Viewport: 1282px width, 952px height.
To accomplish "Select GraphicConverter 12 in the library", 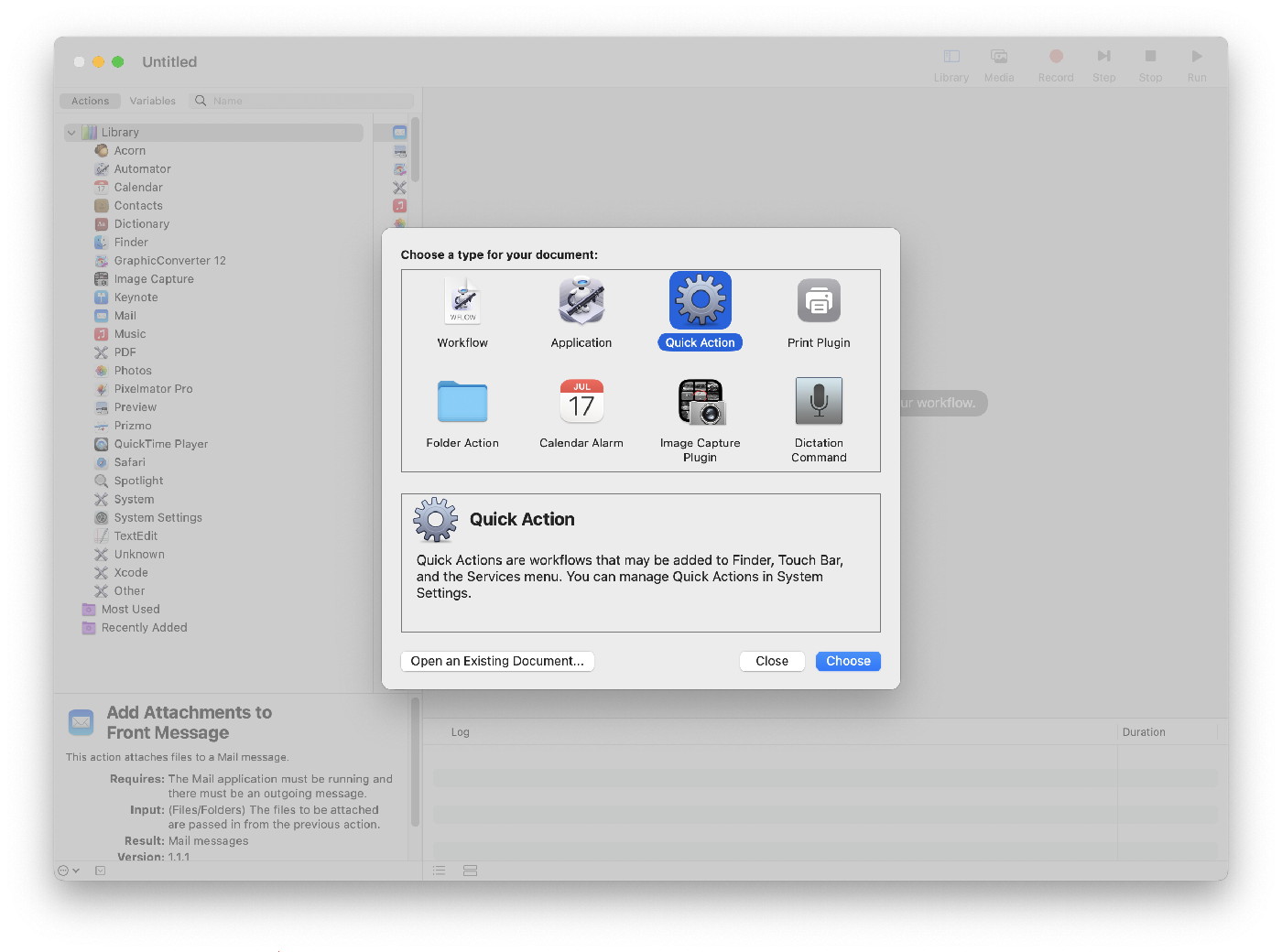I will pos(169,261).
